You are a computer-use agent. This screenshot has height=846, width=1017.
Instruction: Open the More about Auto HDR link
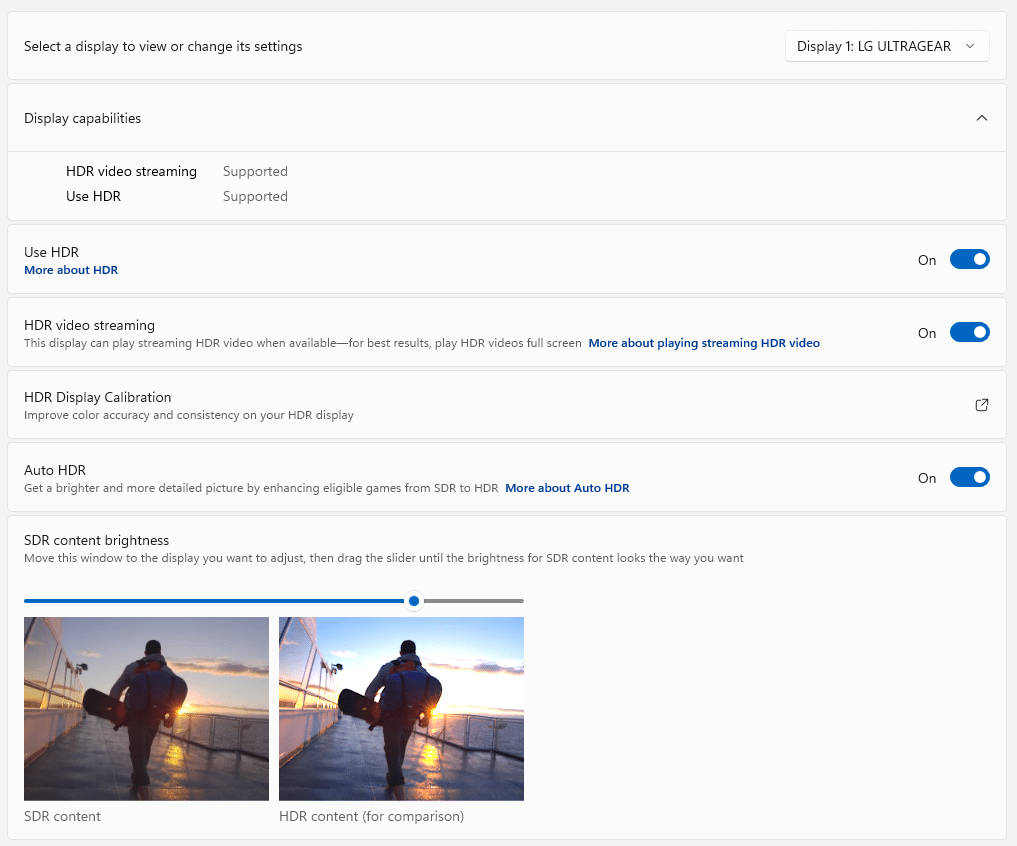[567, 488]
